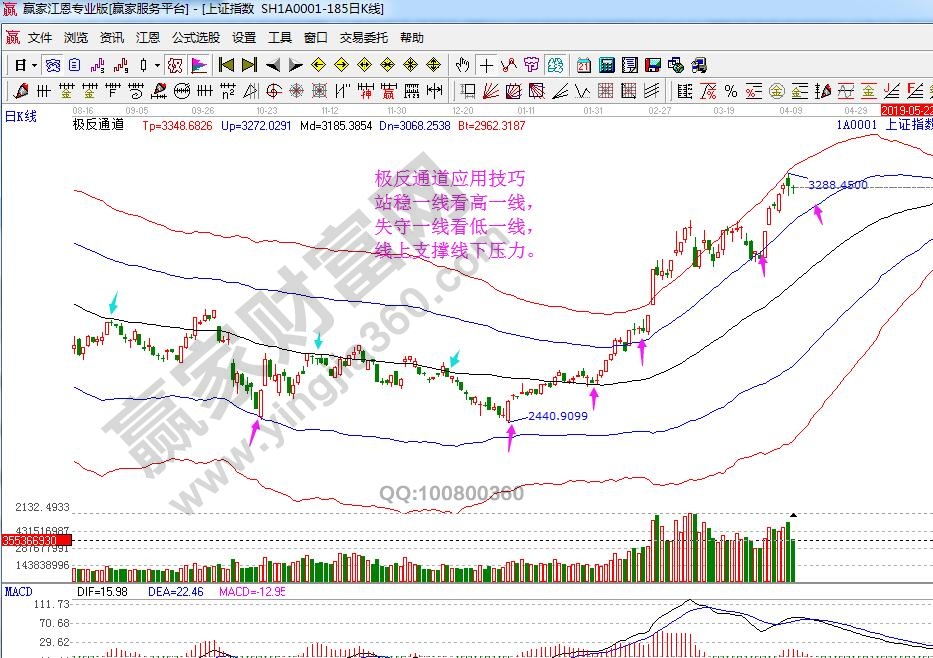Toggle the hand pan tool

(x=462, y=65)
